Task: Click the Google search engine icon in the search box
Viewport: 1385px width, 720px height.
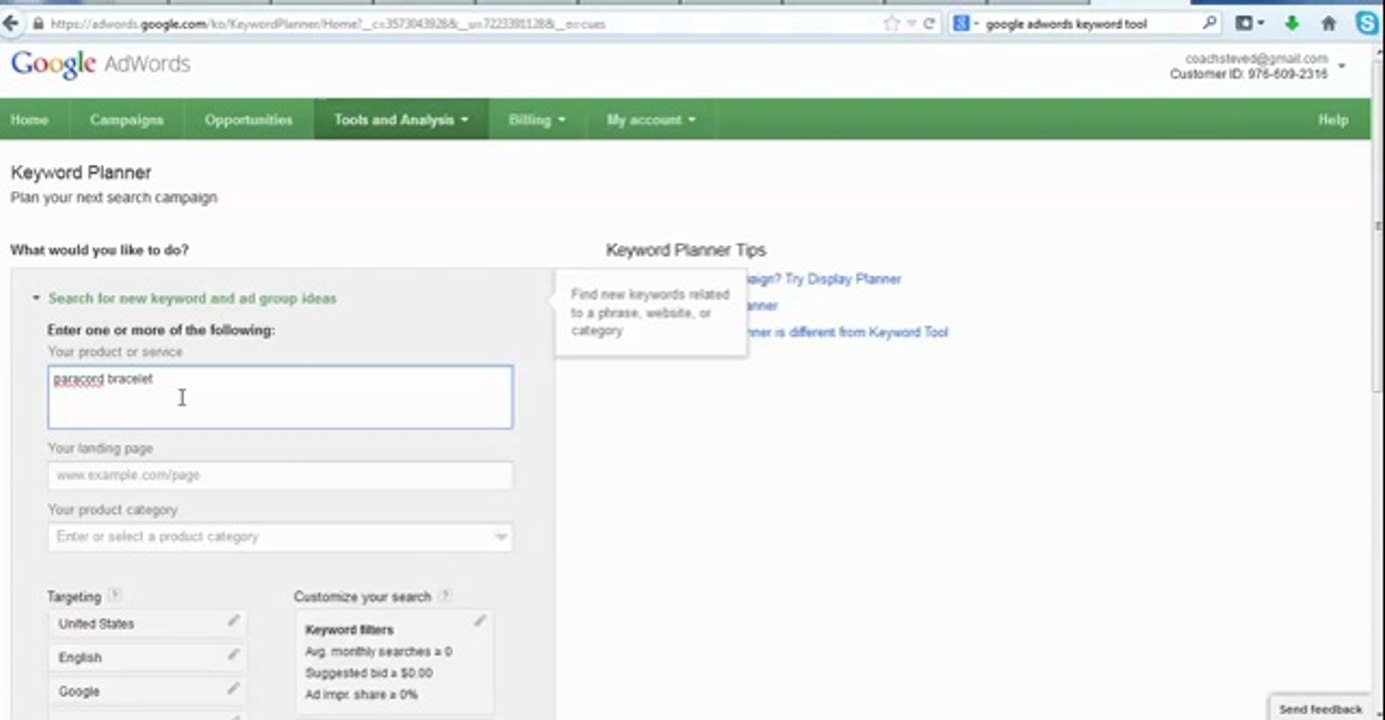Action: 961,23
